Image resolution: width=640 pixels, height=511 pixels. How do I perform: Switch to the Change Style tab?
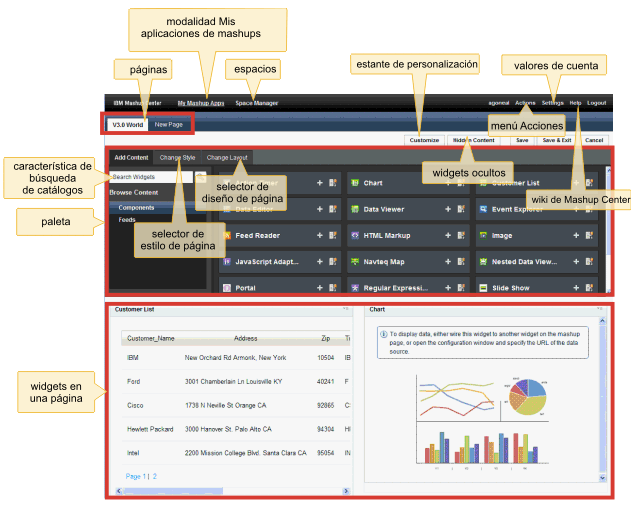(x=177, y=158)
